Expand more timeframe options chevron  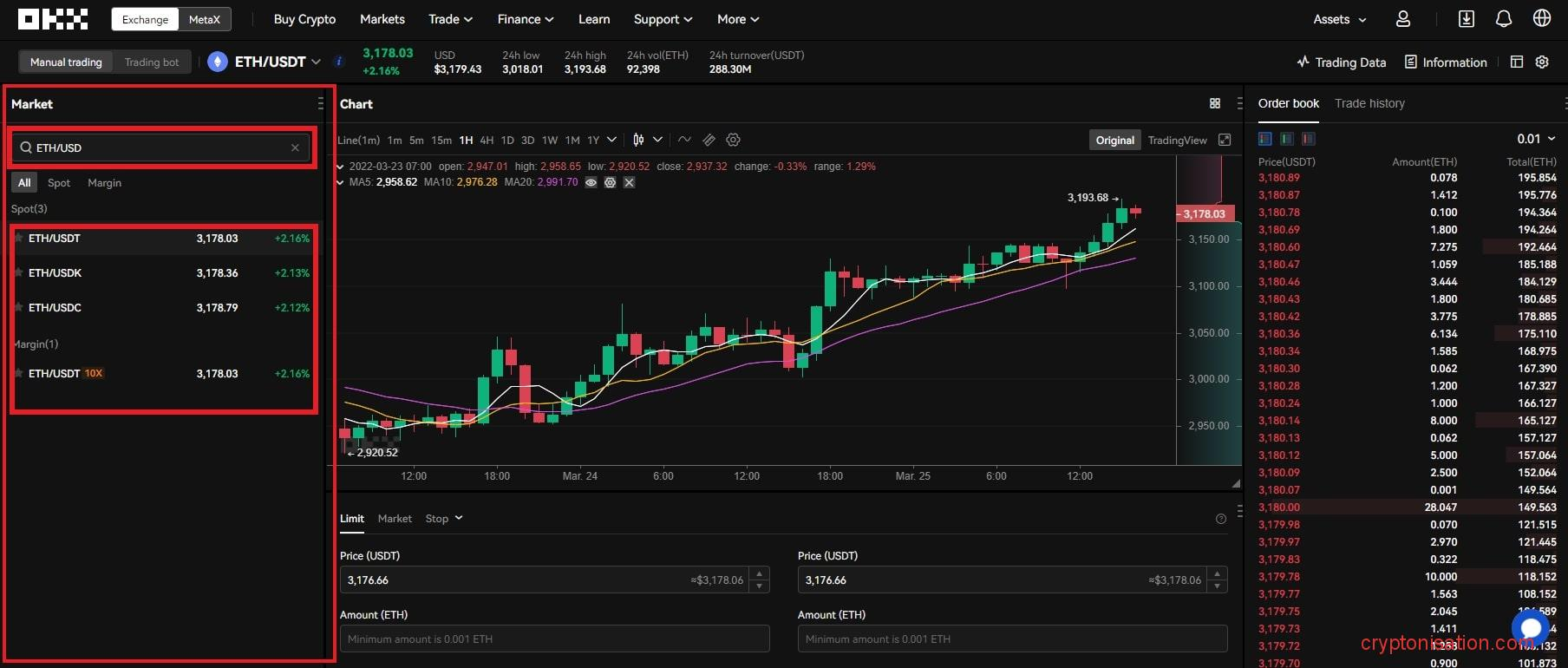pyautogui.click(x=612, y=140)
